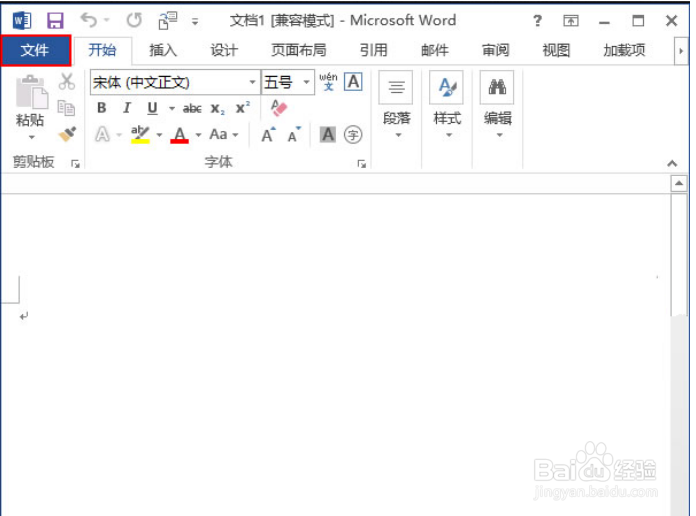The width and height of the screenshot is (696, 516).
Task: Toggle Superscript x² formatting
Action: click(243, 108)
